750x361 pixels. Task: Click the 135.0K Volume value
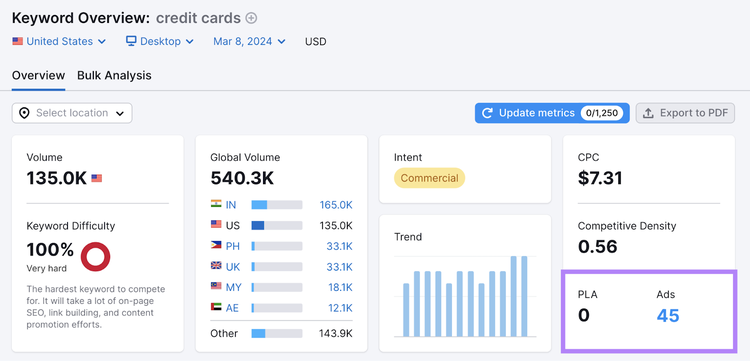tap(56, 178)
